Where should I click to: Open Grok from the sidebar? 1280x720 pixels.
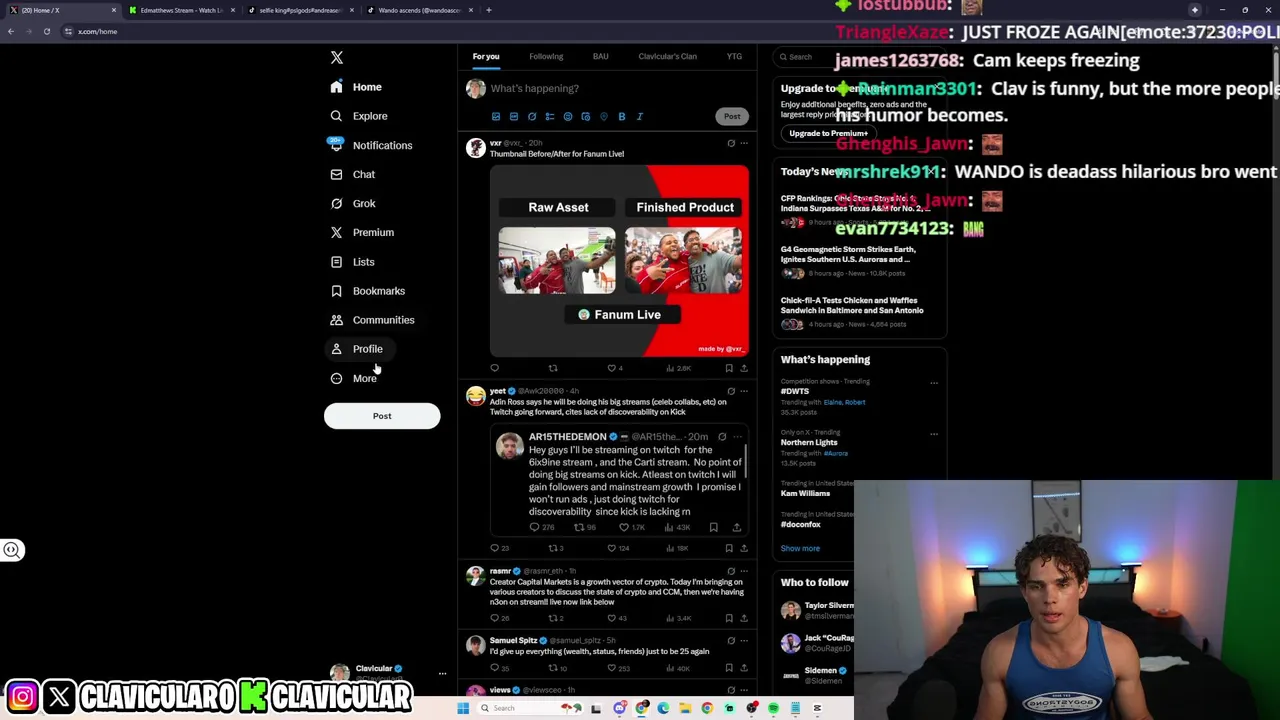(352, 203)
